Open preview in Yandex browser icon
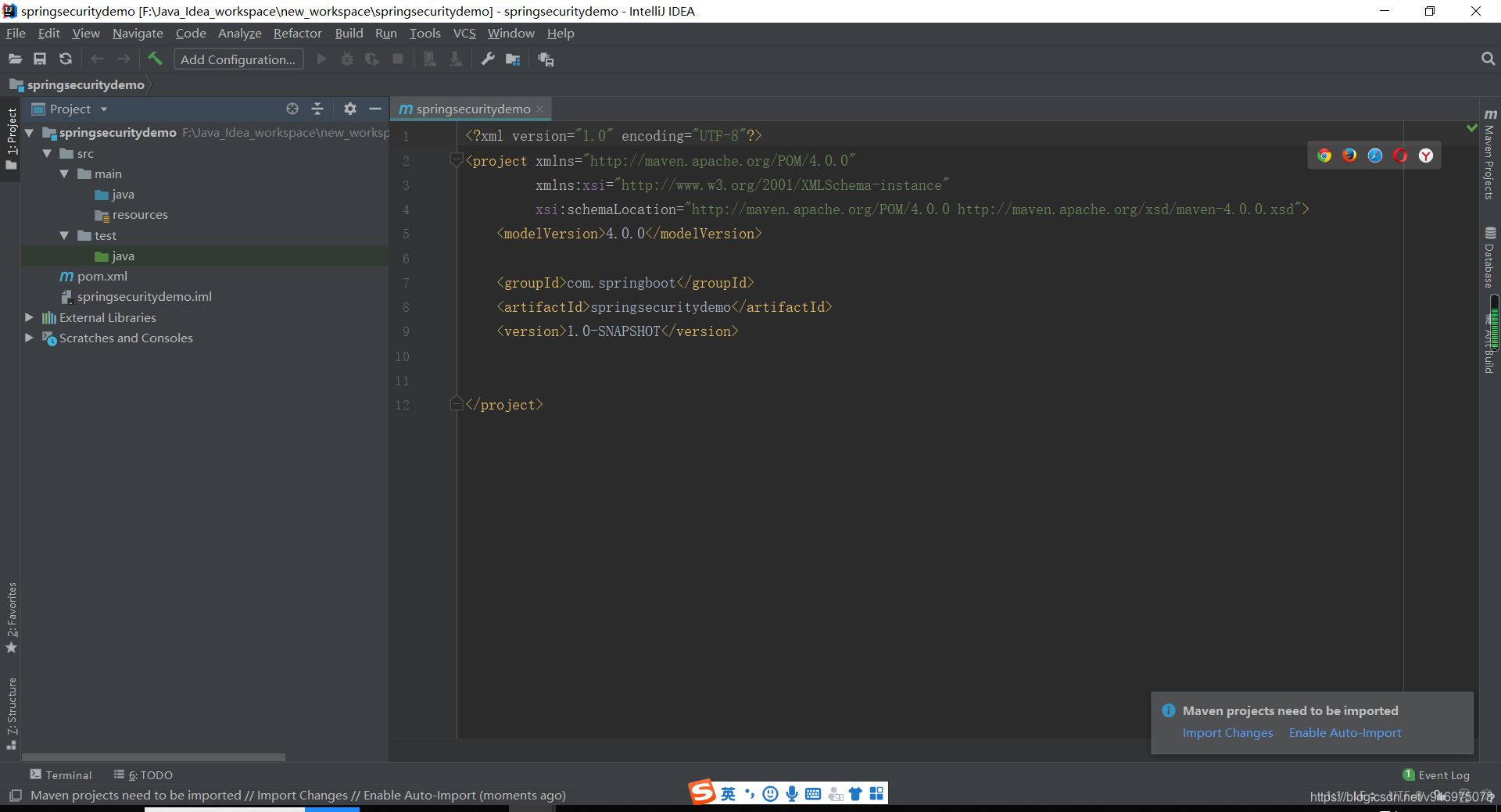Viewport: 1501px width, 812px height. tap(1426, 156)
